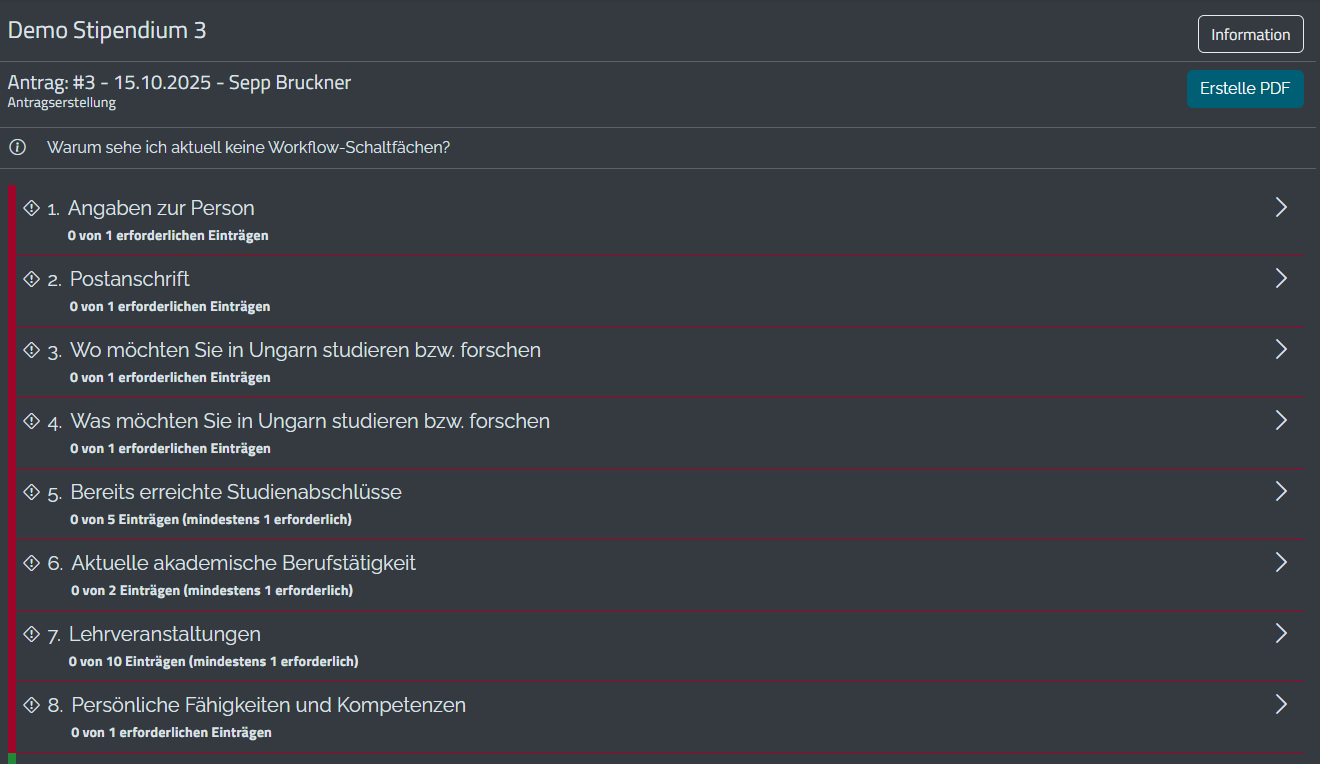1320x764 pixels.
Task: Expand section 5 via its right-side chevron
Action: pyautogui.click(x=1281, y=491)
